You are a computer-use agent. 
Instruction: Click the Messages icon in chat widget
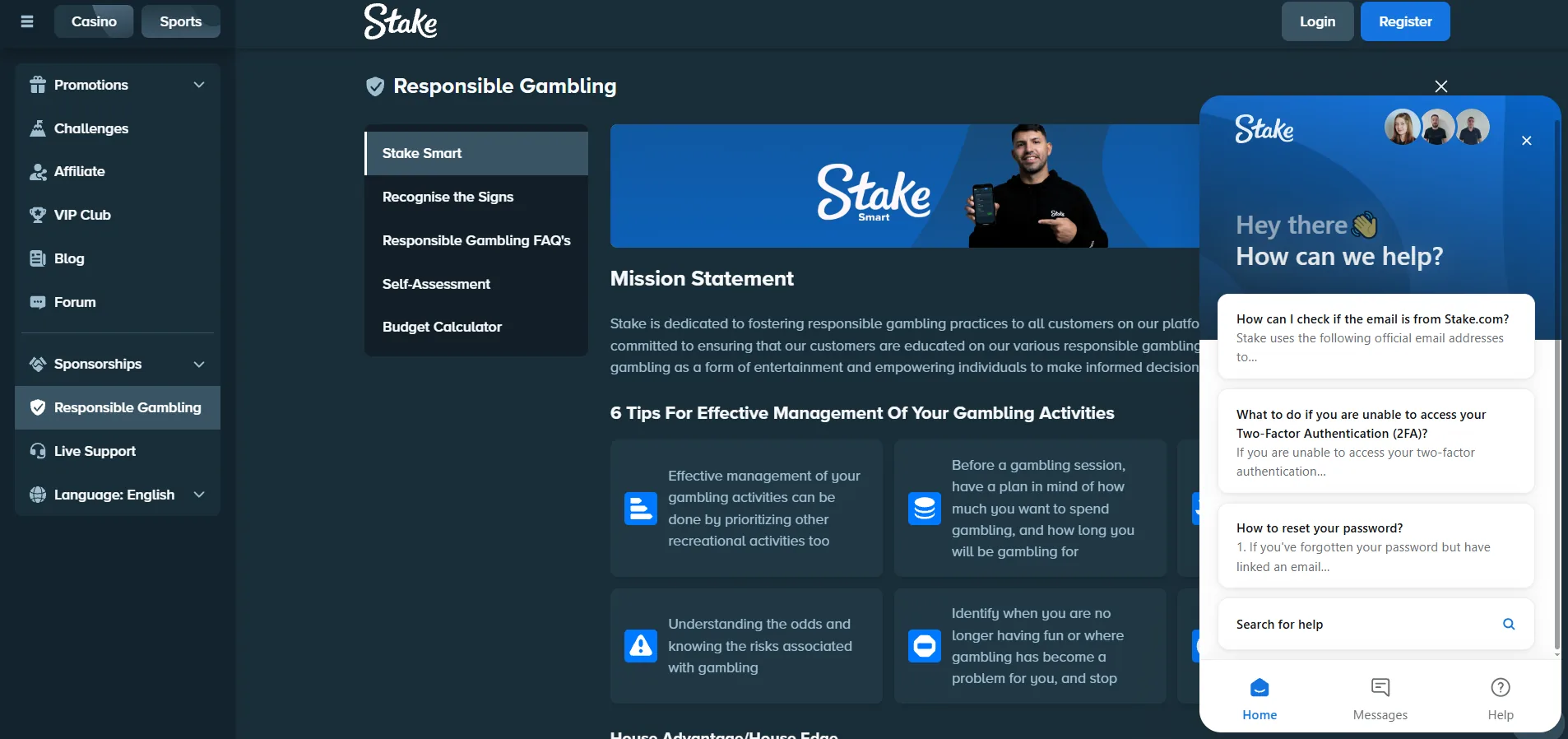1380,687
